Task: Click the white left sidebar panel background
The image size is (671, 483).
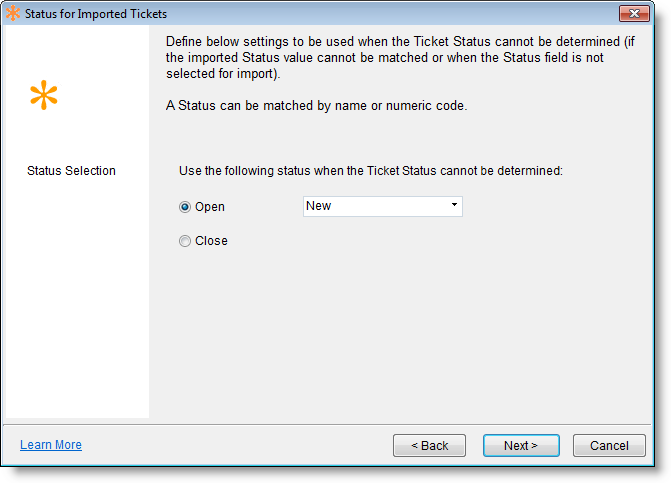Action: [x=75, y=300]
